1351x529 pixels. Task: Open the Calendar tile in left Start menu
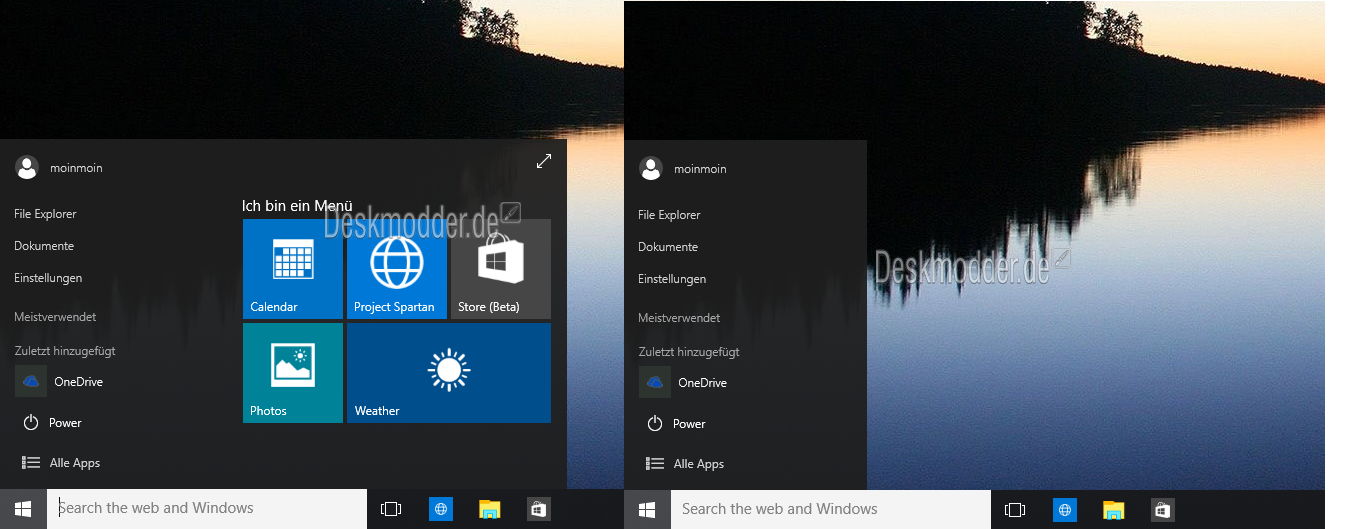click(x=293, y=269)
